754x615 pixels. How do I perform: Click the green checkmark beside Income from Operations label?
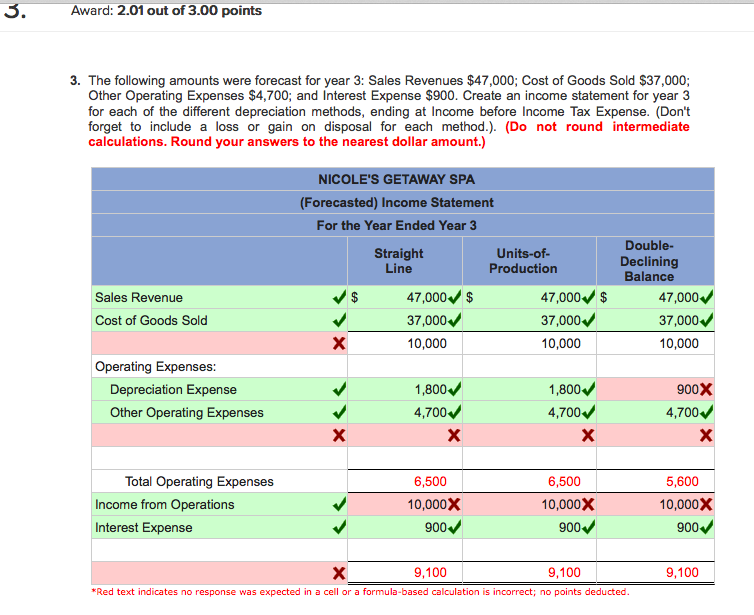coord(339,504)
